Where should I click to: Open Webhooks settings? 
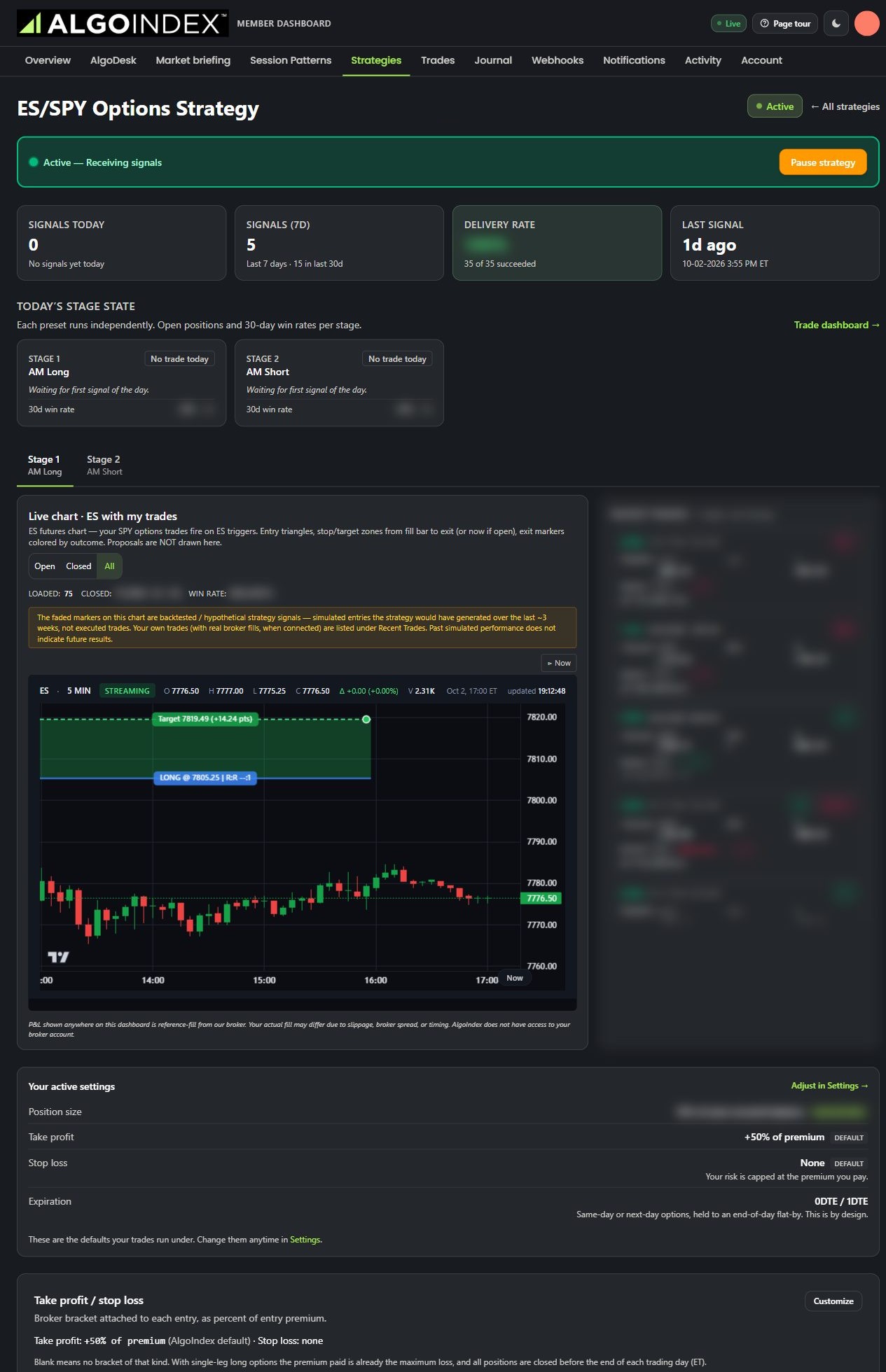(x=558, y=60)
